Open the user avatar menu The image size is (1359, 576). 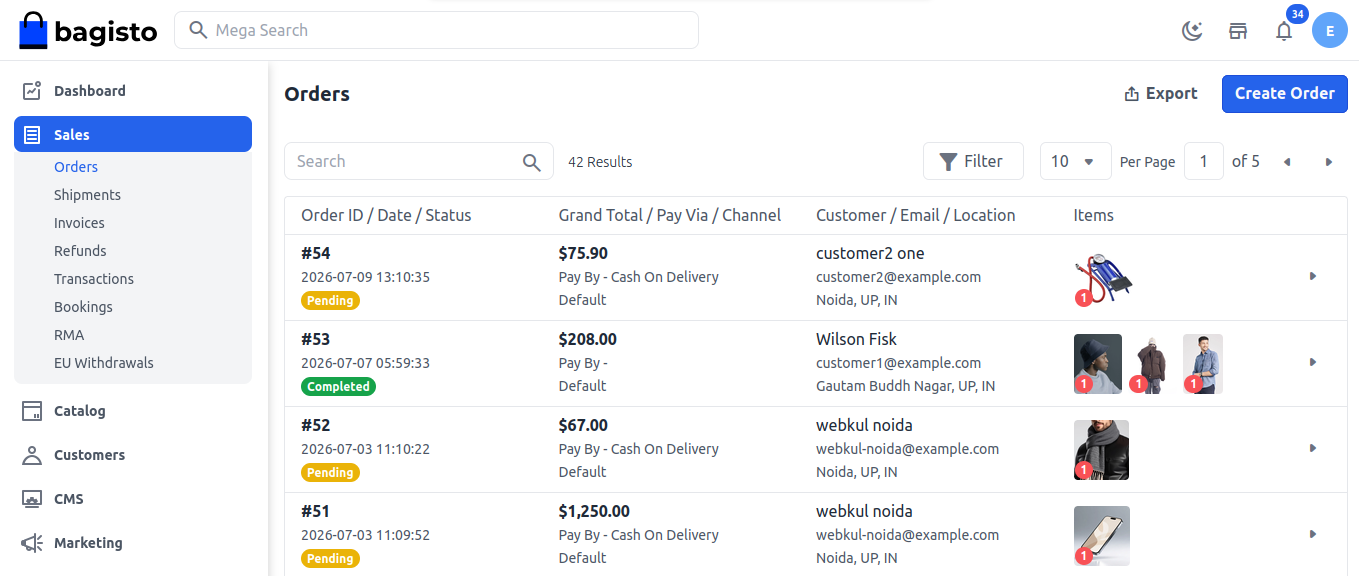(x=1330, y=31)
